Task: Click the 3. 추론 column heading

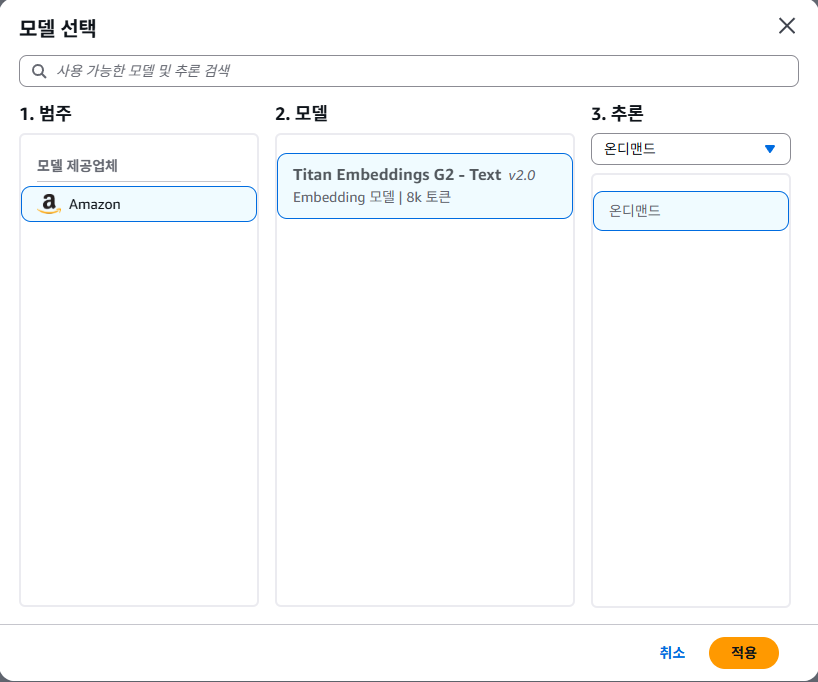Action: click(617, 113)
